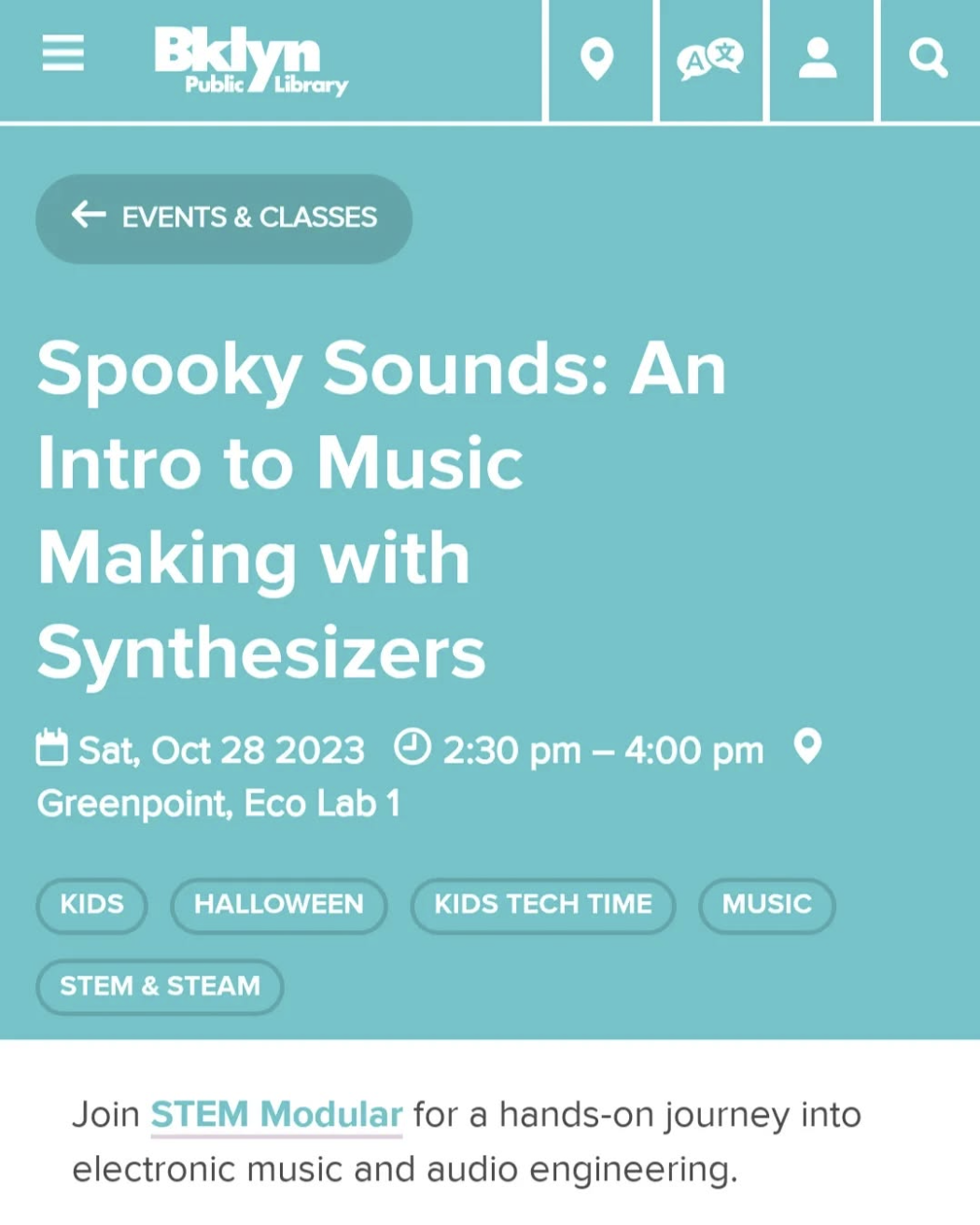Click the 2:30 pm – 4:00 pm time text
The height and width of the screenshot is (1225, 980).
[x=603, y=751]
